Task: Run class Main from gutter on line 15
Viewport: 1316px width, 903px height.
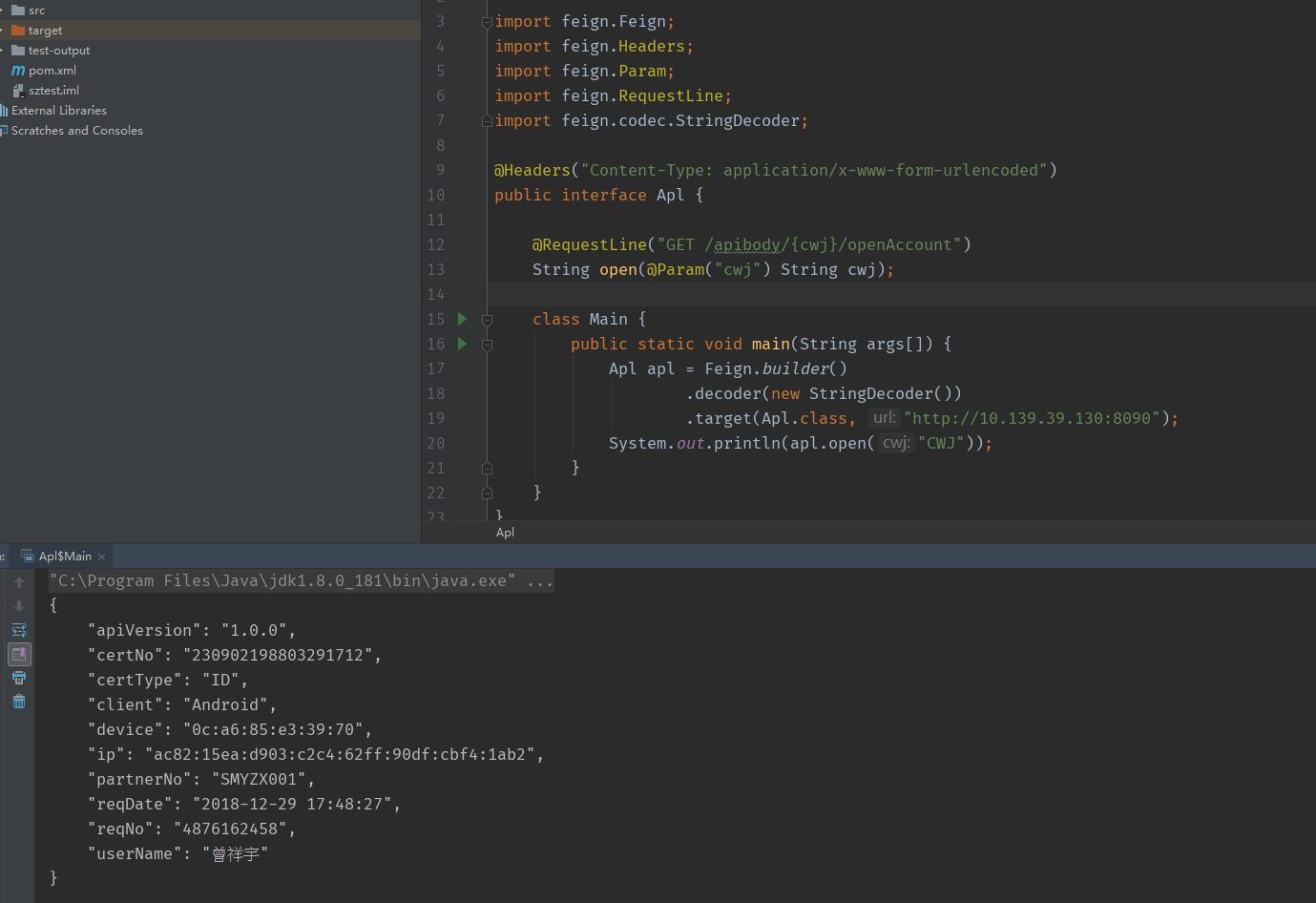Action: point(463,319)
